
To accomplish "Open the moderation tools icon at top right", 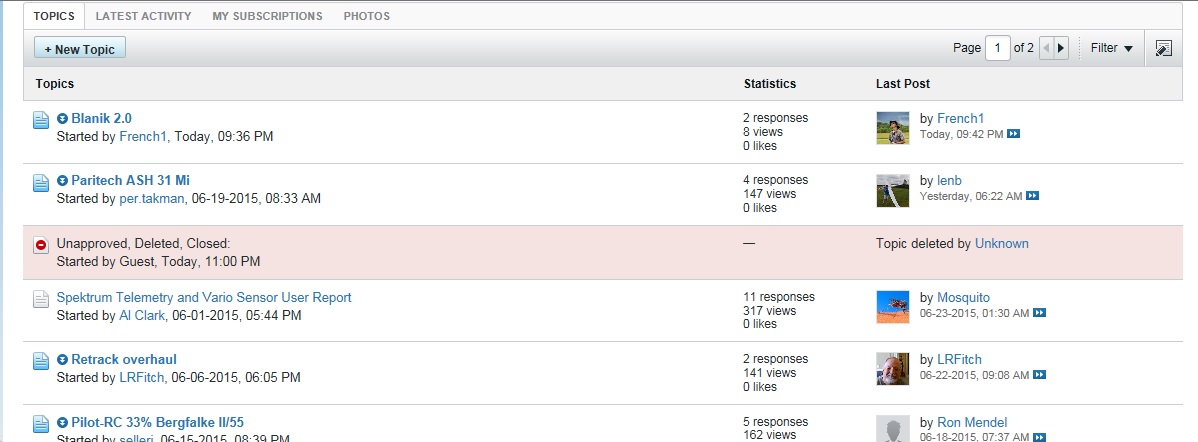I will (1162, 48).
